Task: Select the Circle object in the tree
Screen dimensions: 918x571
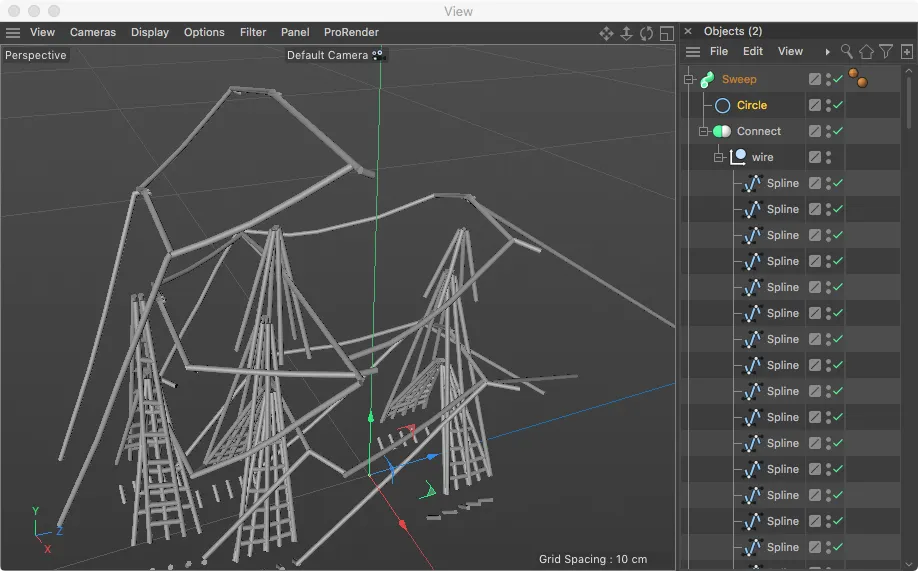Action: coord(751,105)
